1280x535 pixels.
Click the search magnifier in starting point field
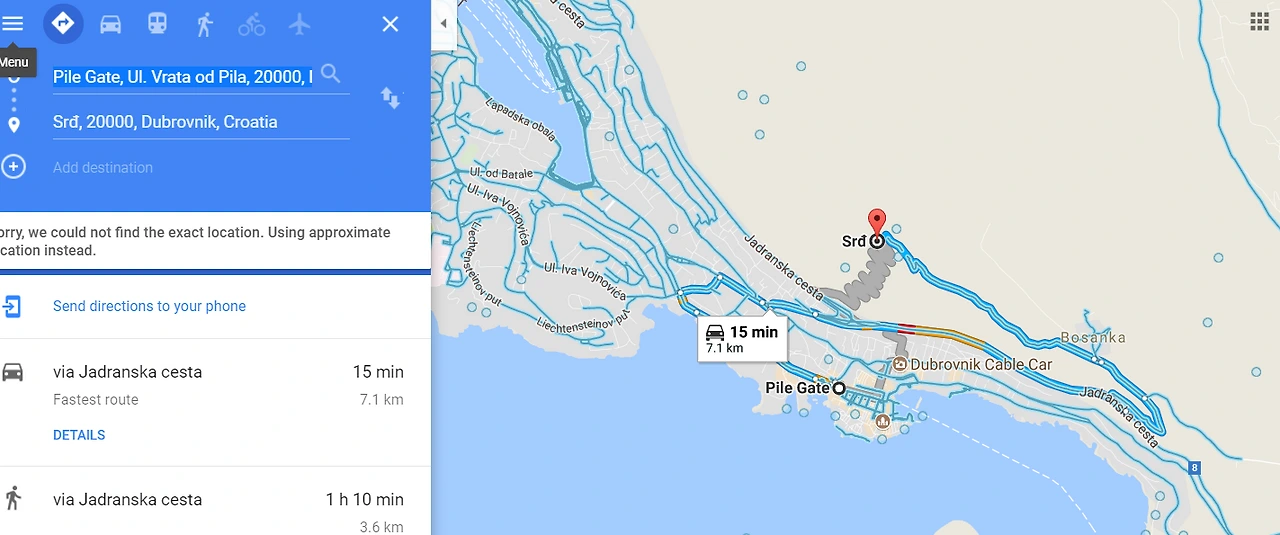coord(331,74)
